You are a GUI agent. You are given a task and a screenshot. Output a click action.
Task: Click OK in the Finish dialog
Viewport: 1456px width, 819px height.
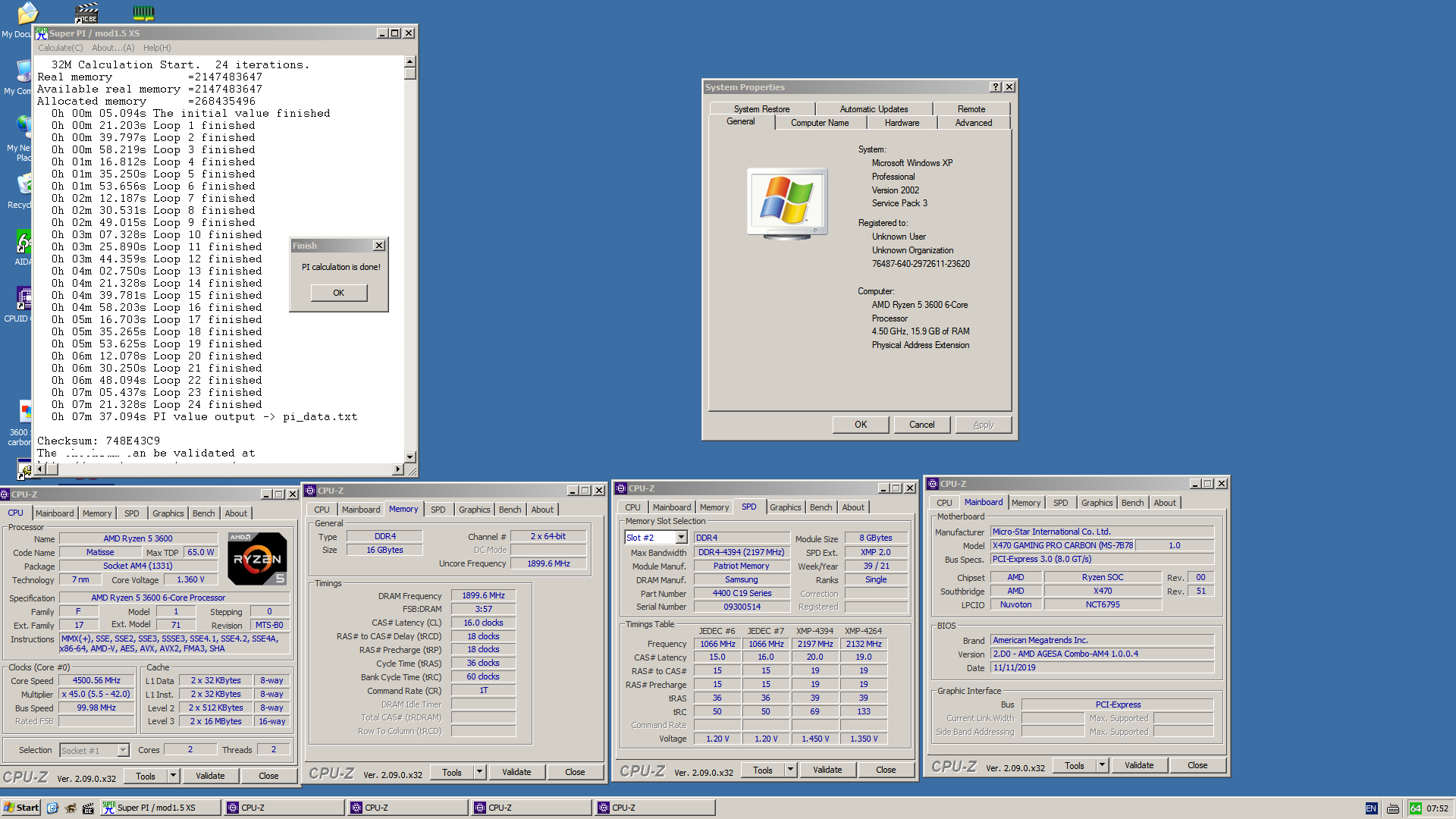point(338,293)
